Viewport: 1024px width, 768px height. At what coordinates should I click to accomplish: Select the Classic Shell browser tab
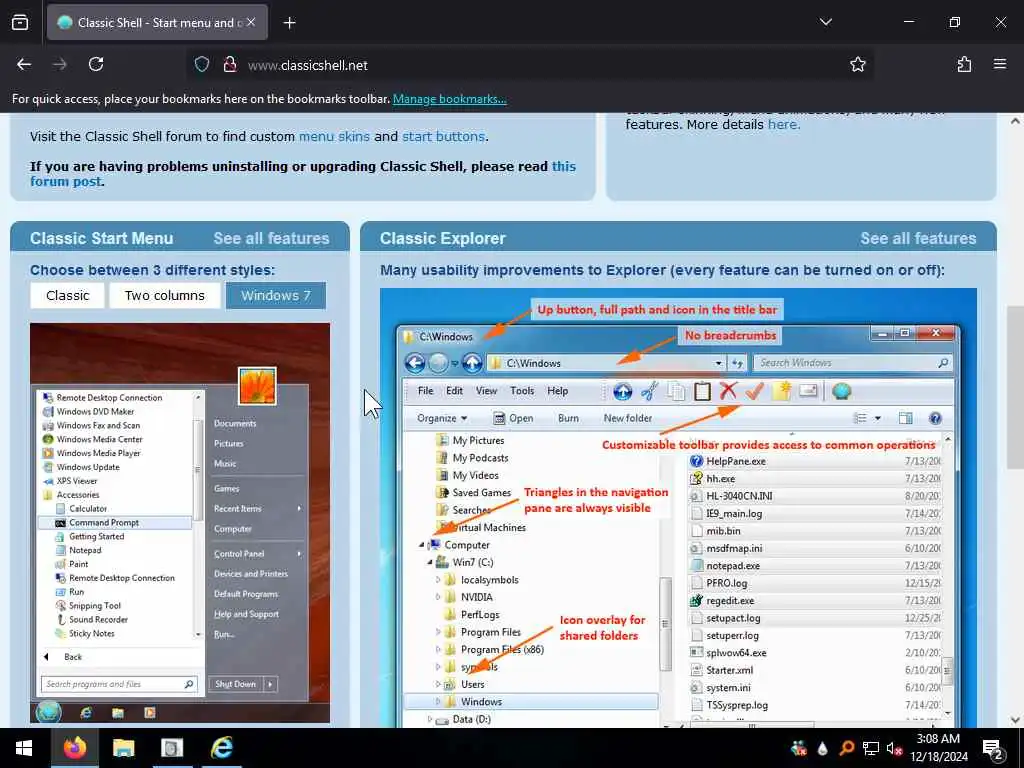pos(157,23)
